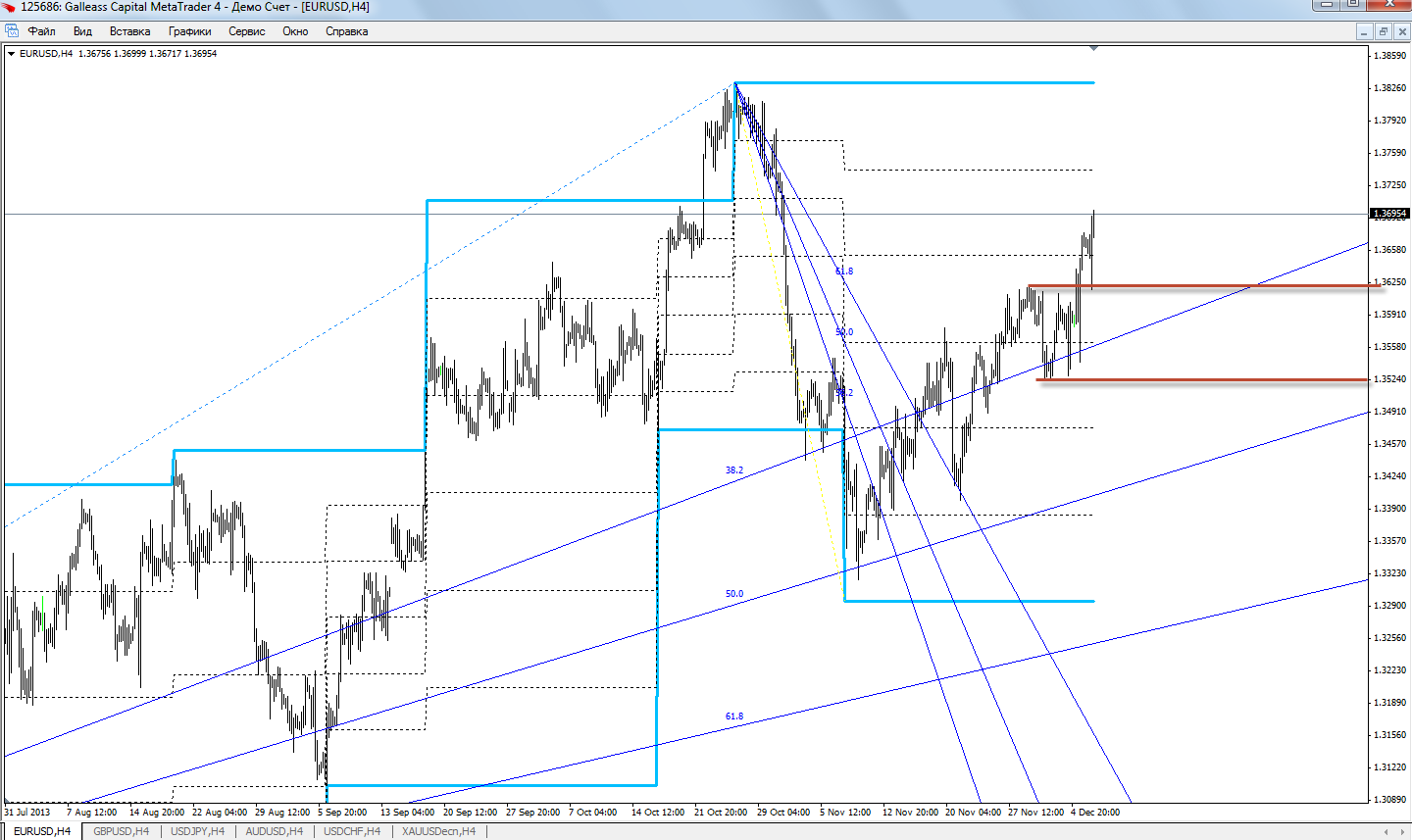
Task: Open the Графики menu
Action: tap(189, 31)
